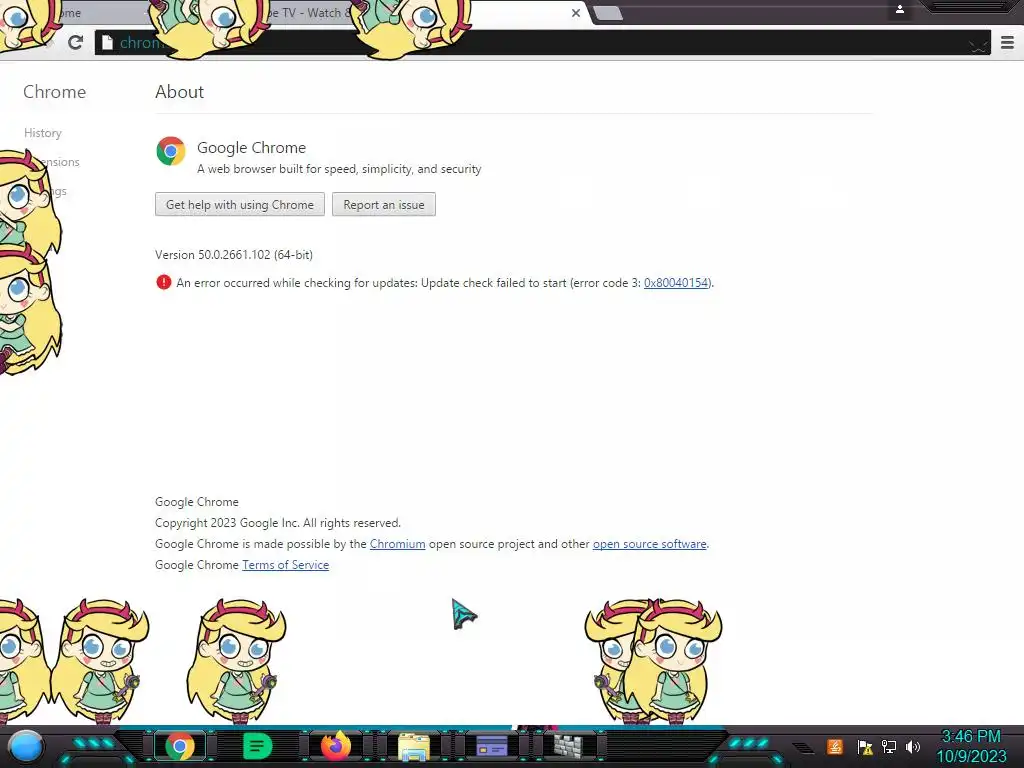This screenshot has width=1024, height=768.
Task: Open the purple card app in taskbar
Action: point(492,745)
